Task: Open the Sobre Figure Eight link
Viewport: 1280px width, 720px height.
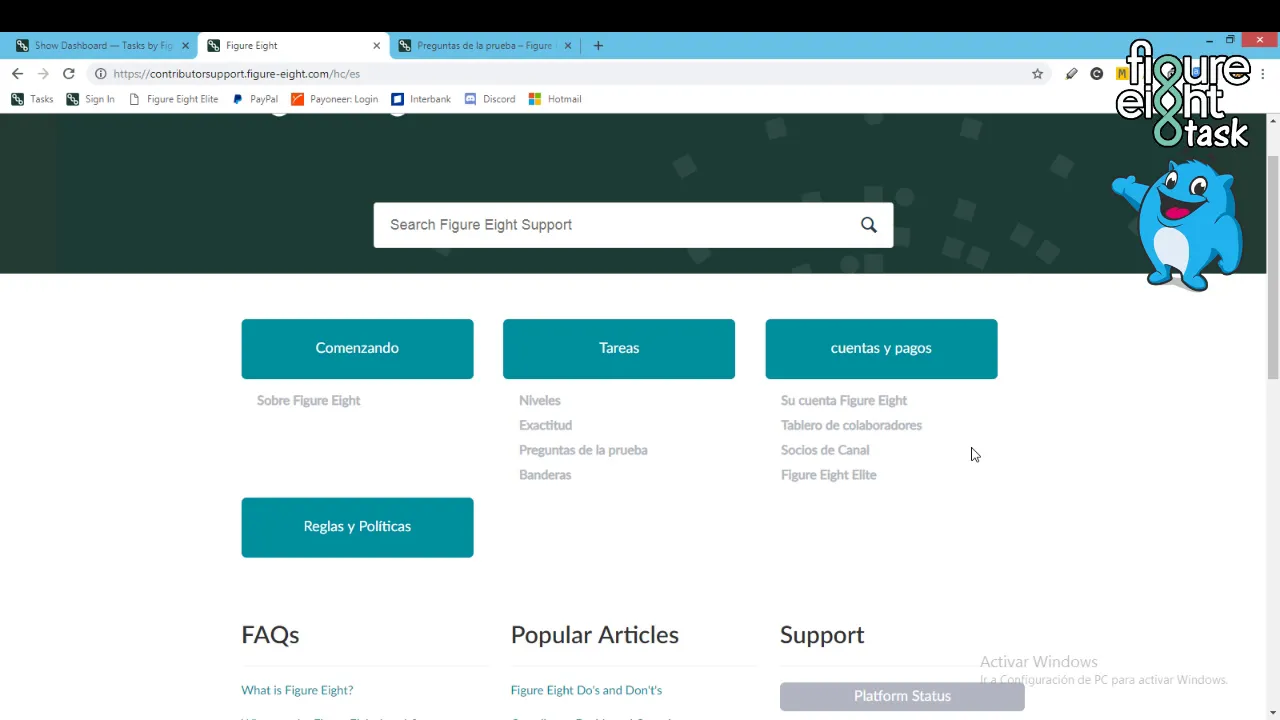Action: pos(308,400)
